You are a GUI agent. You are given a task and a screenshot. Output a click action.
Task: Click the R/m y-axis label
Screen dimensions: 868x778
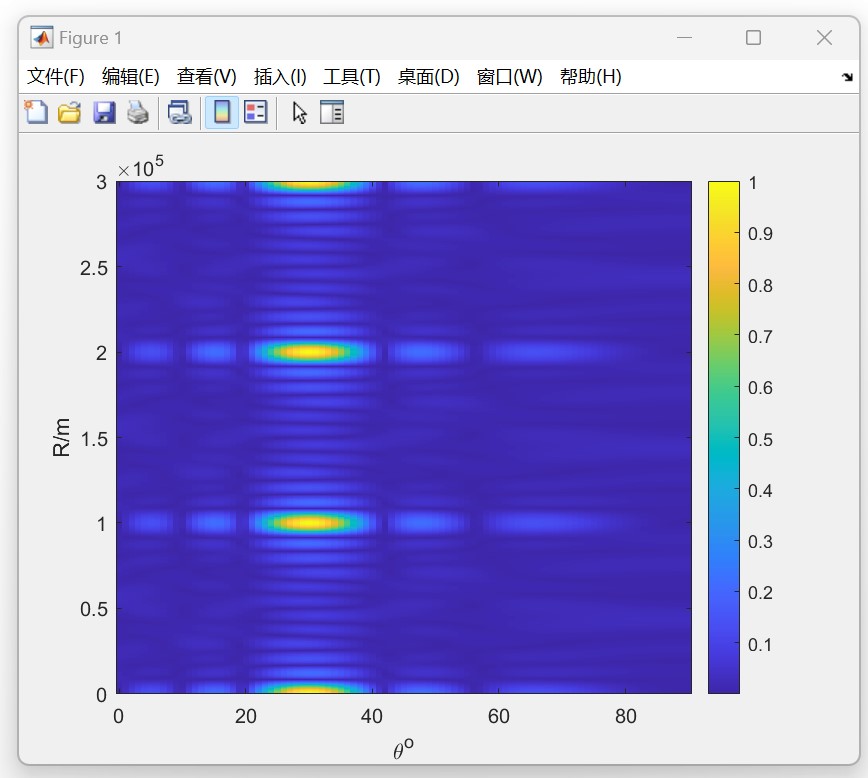61,437
